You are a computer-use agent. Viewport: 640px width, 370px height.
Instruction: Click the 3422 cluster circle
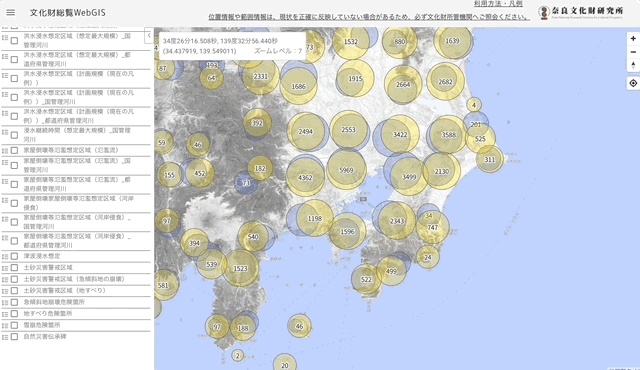click(x=400, y=135)
